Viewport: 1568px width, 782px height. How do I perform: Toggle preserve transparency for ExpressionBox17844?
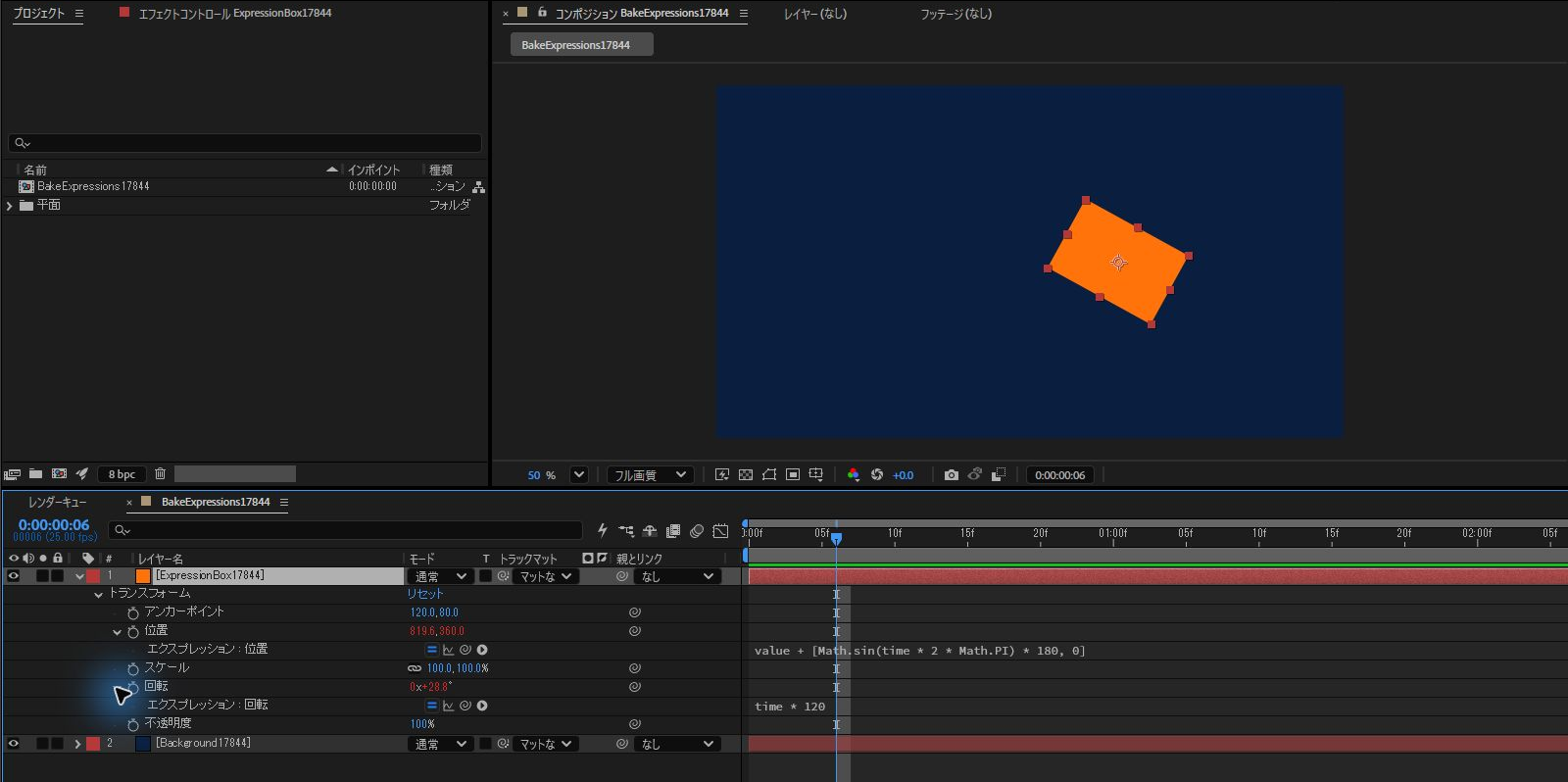click(x=485, y=576)
